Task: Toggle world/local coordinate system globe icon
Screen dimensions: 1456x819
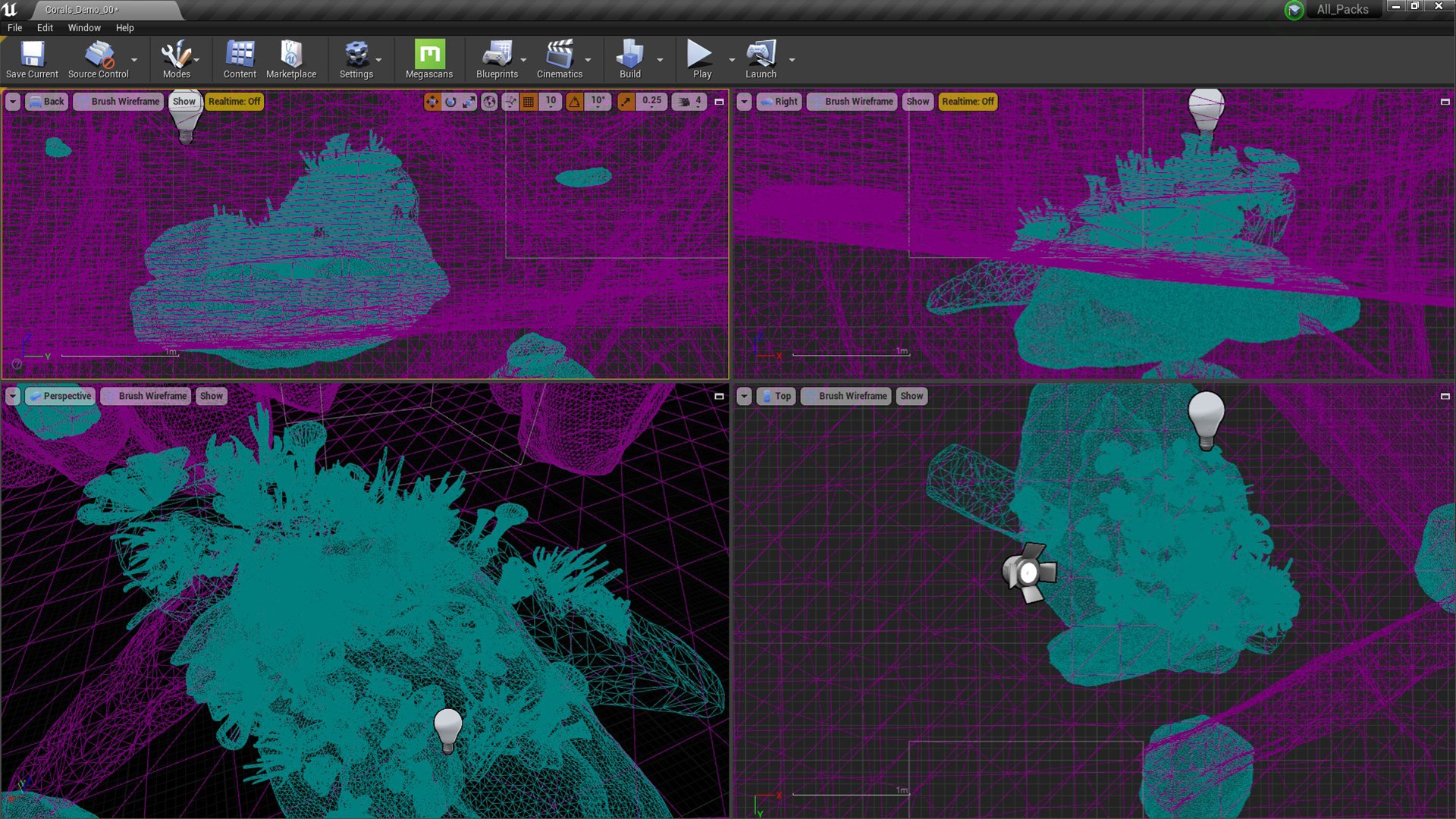Action: coord(490,102)
